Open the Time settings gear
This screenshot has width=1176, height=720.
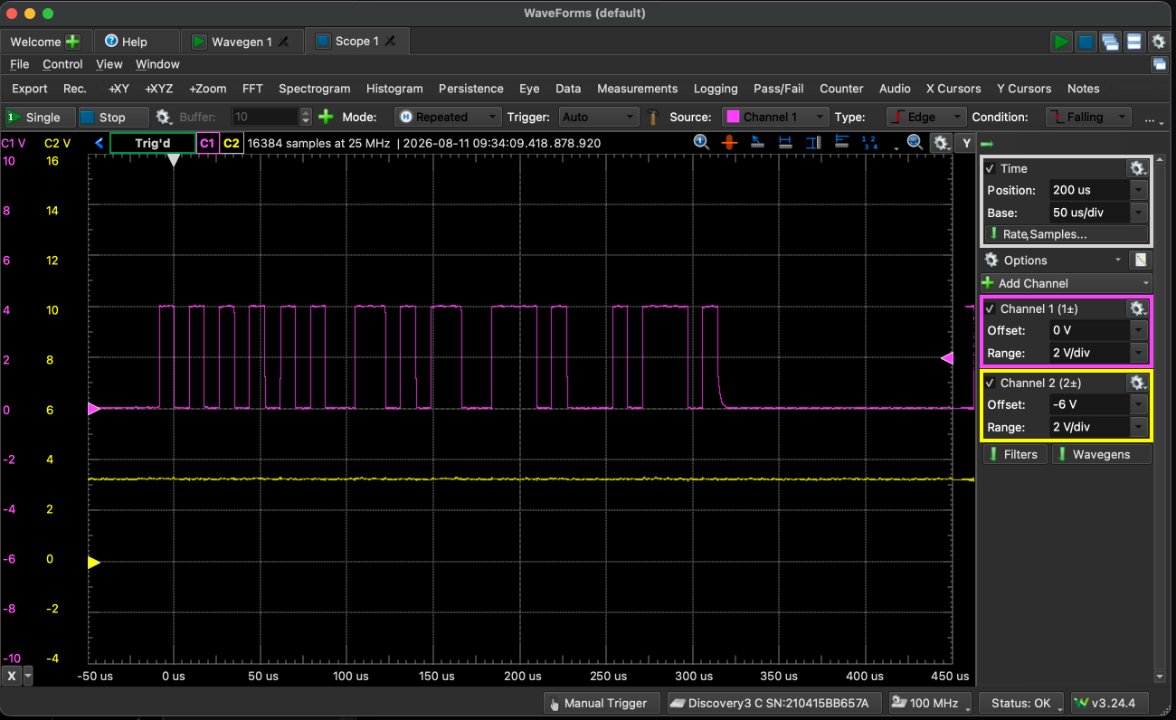[1137, 169]
